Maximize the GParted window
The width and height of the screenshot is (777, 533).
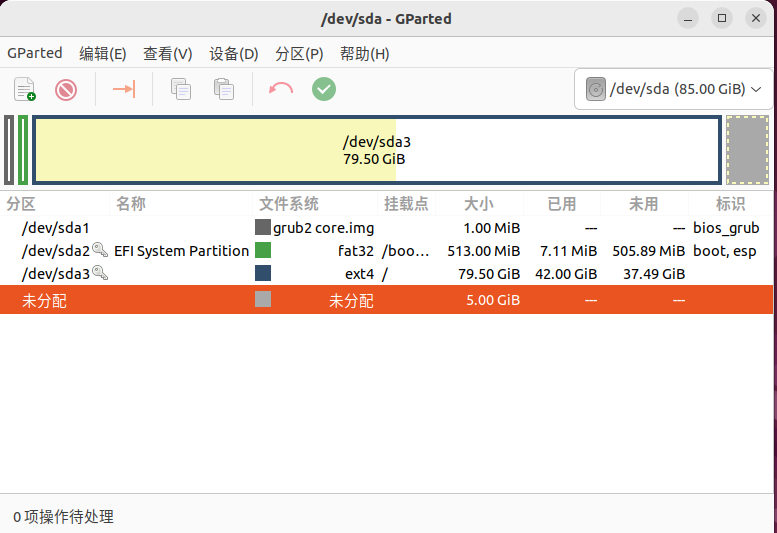click(722, 19)
